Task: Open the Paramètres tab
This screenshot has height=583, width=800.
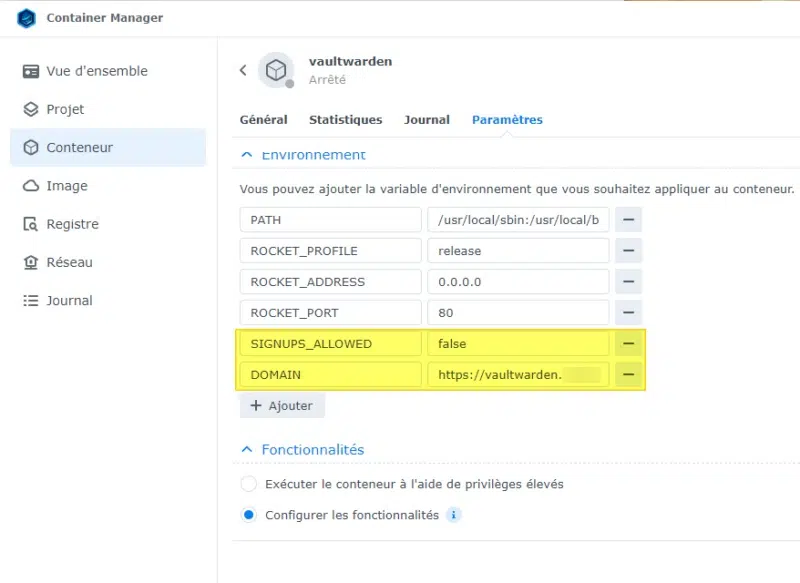Action: [509, 119]
